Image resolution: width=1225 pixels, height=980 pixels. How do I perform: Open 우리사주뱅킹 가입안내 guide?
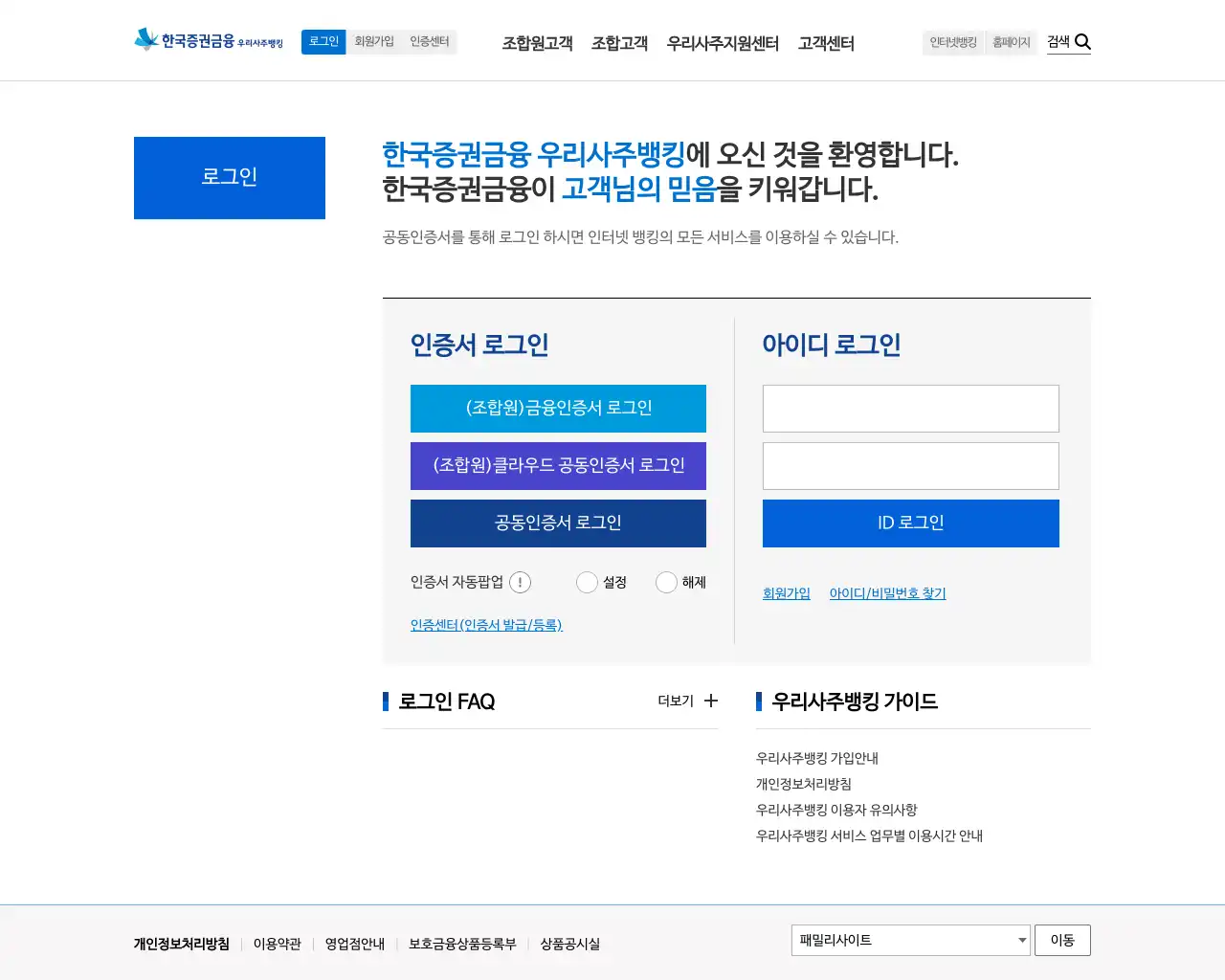[x=817, y=758]
